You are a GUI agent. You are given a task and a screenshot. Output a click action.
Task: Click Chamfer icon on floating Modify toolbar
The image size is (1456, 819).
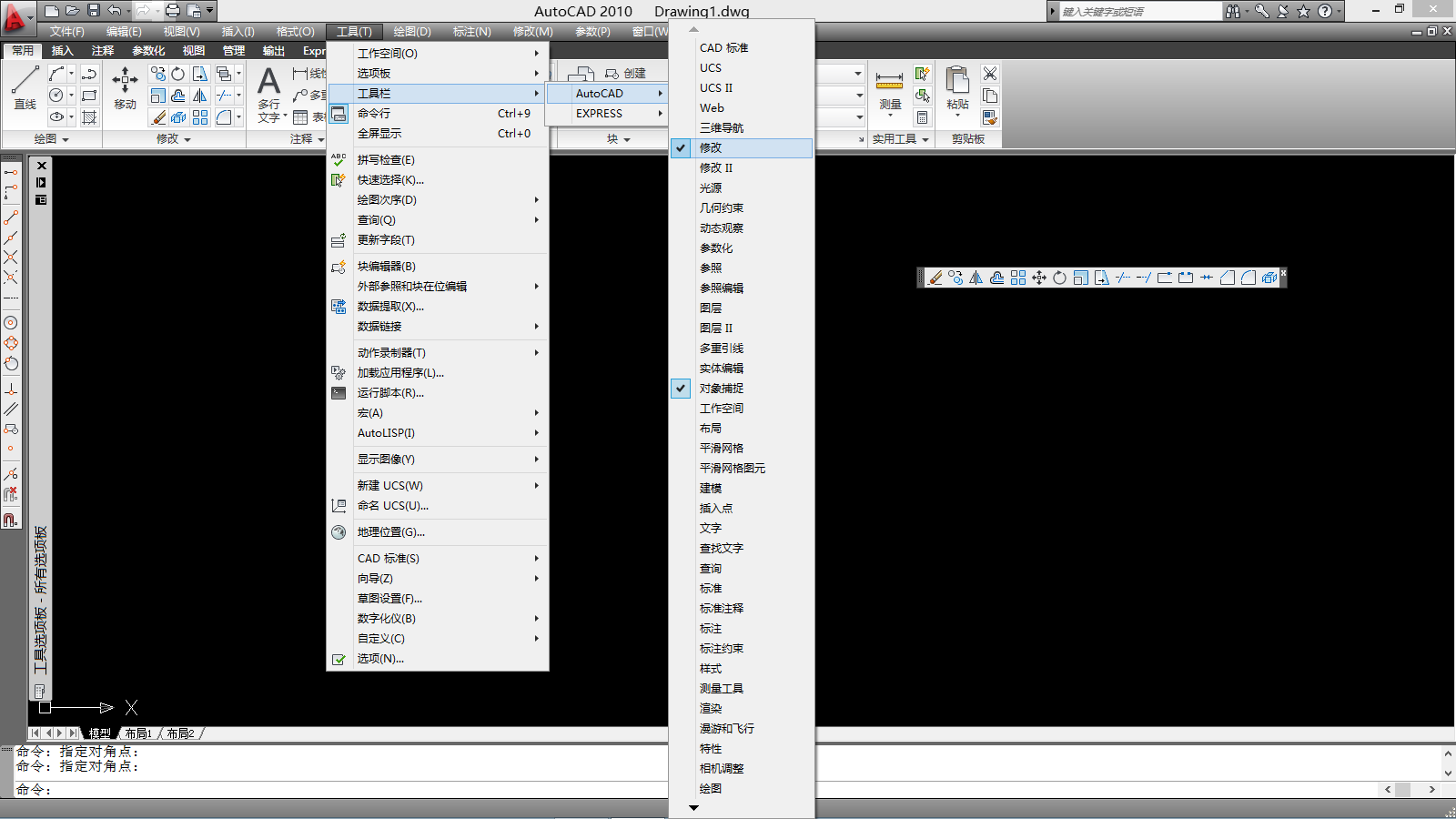coord(1228,278)
